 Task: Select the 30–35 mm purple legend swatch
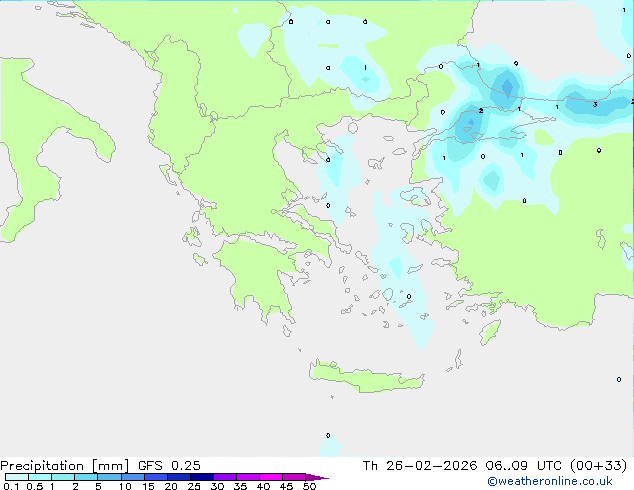click(224, 477)
